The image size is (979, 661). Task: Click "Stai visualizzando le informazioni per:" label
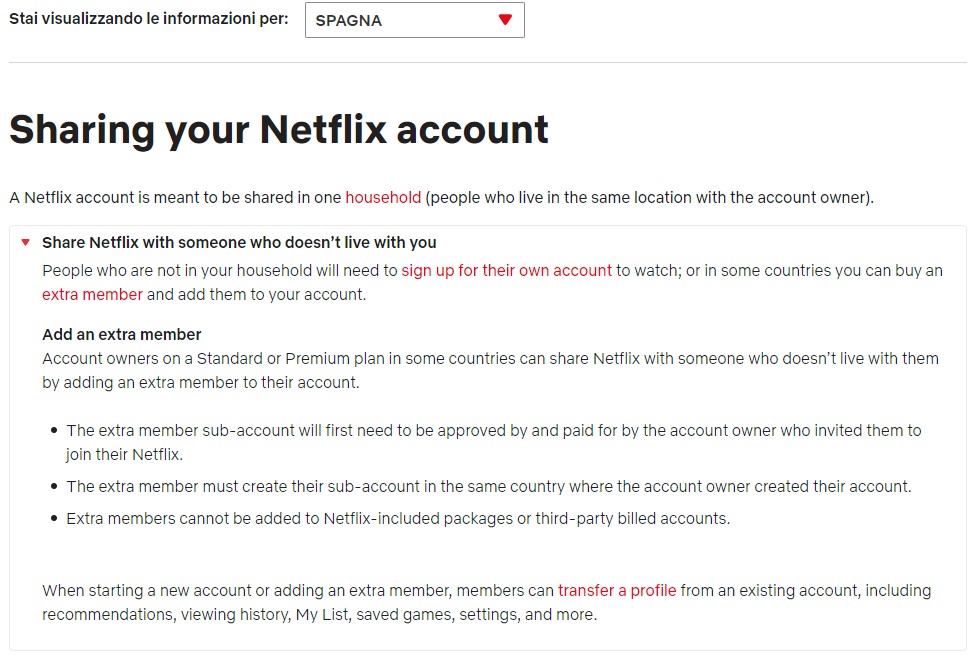tap(148, 19)
